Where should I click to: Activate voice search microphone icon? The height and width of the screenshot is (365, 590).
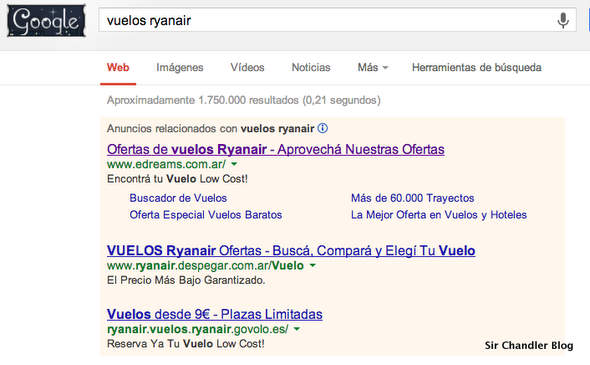pyautogui.click(x=563, y=20)
